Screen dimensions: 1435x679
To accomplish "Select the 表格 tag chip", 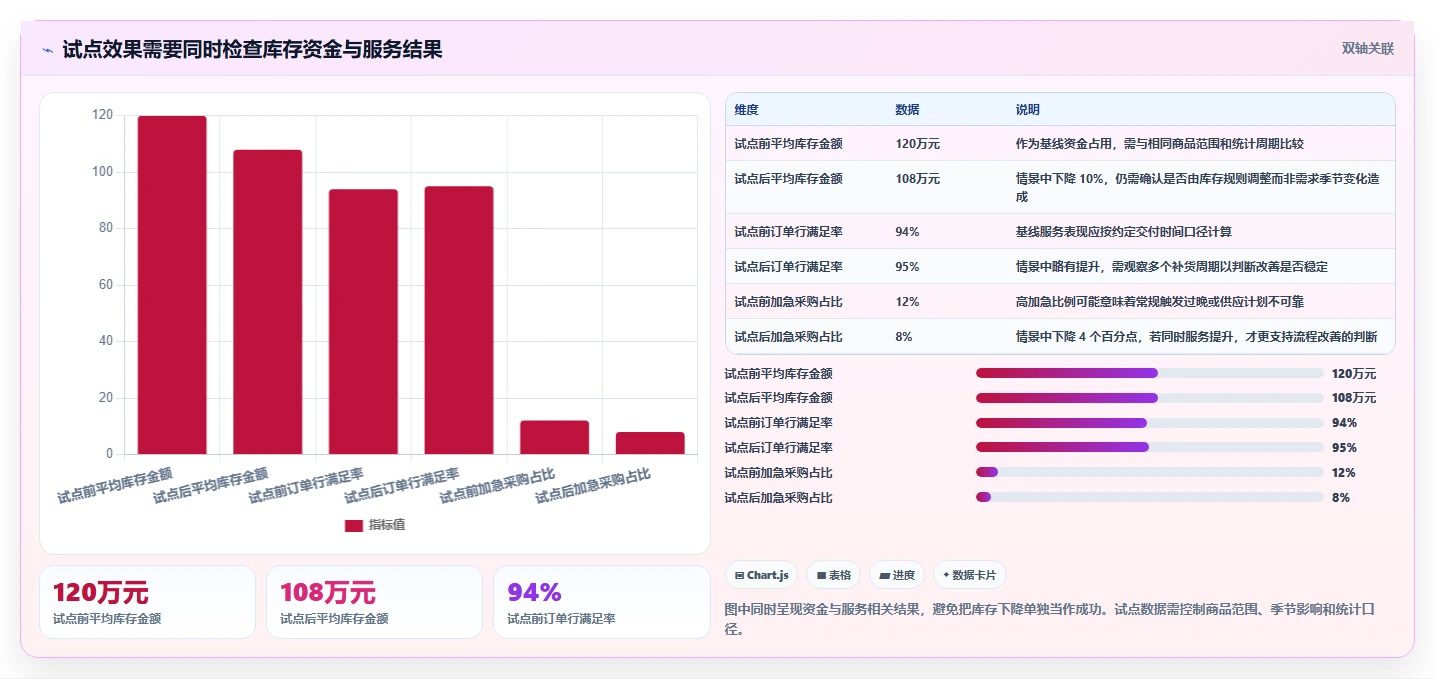I will pos(833,575).
